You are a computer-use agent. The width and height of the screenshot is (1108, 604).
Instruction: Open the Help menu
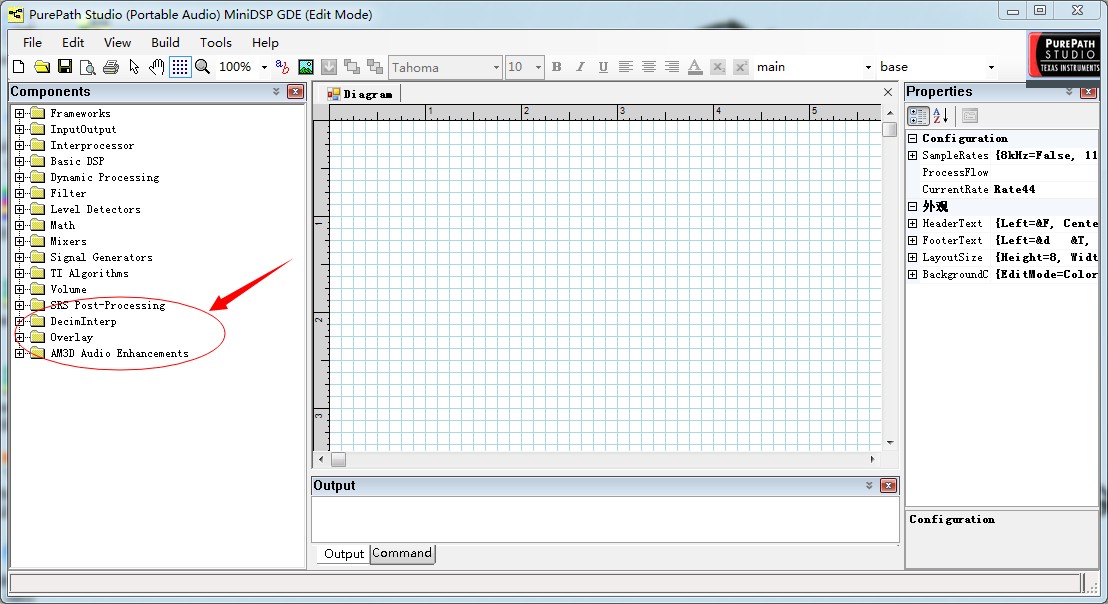tap(265, 42)
